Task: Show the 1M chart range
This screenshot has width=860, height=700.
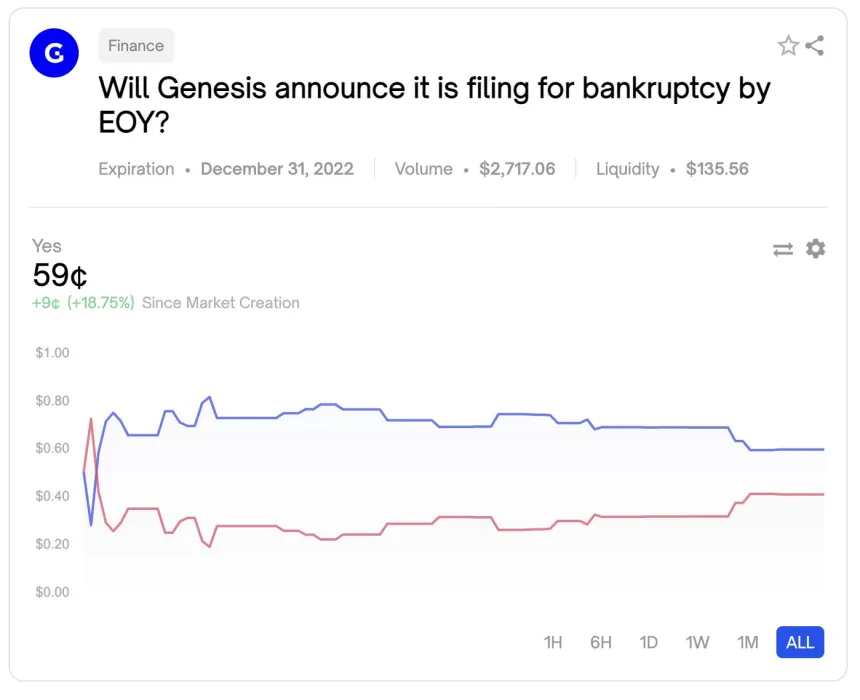Action: pyautogui.click(x=747, y=642)
